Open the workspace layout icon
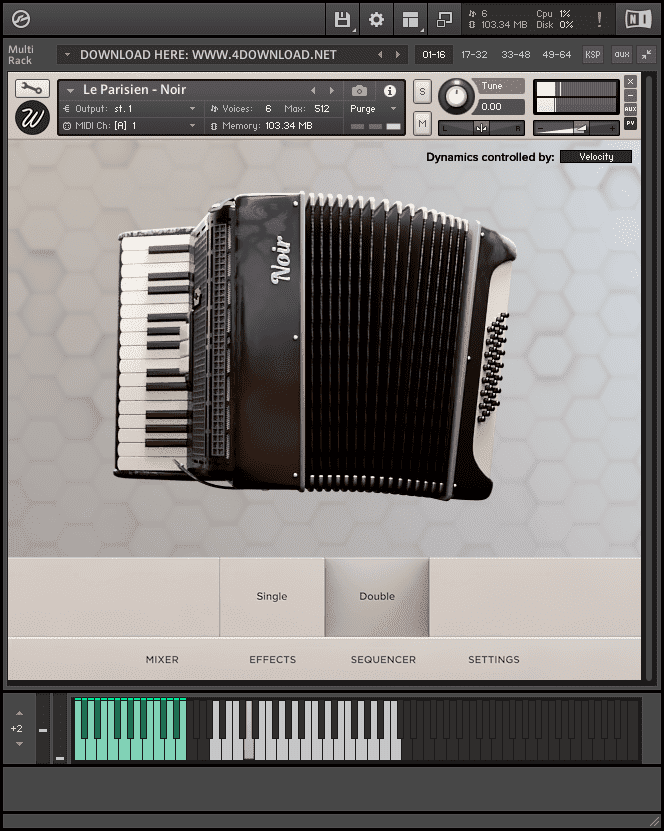664x831 pixels. (410, 19)
